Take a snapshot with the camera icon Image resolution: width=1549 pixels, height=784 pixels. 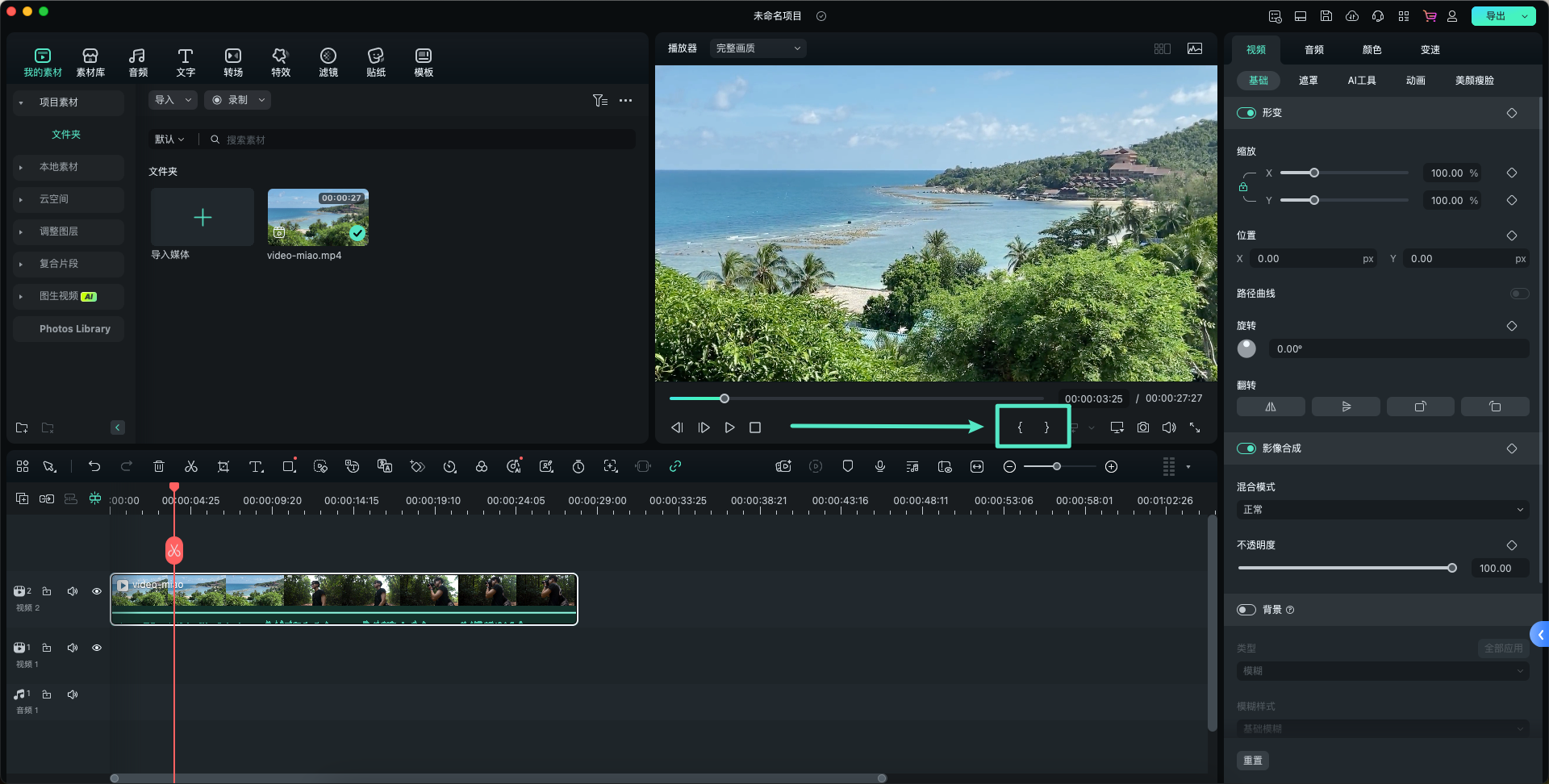coord(1143,427)
